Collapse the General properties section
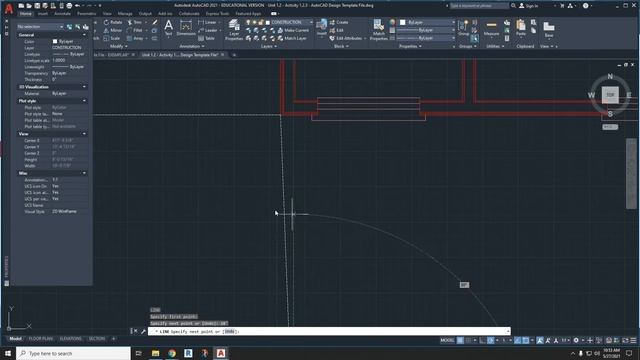The height and width of the screenshot is (360, 640). (84, 35)
